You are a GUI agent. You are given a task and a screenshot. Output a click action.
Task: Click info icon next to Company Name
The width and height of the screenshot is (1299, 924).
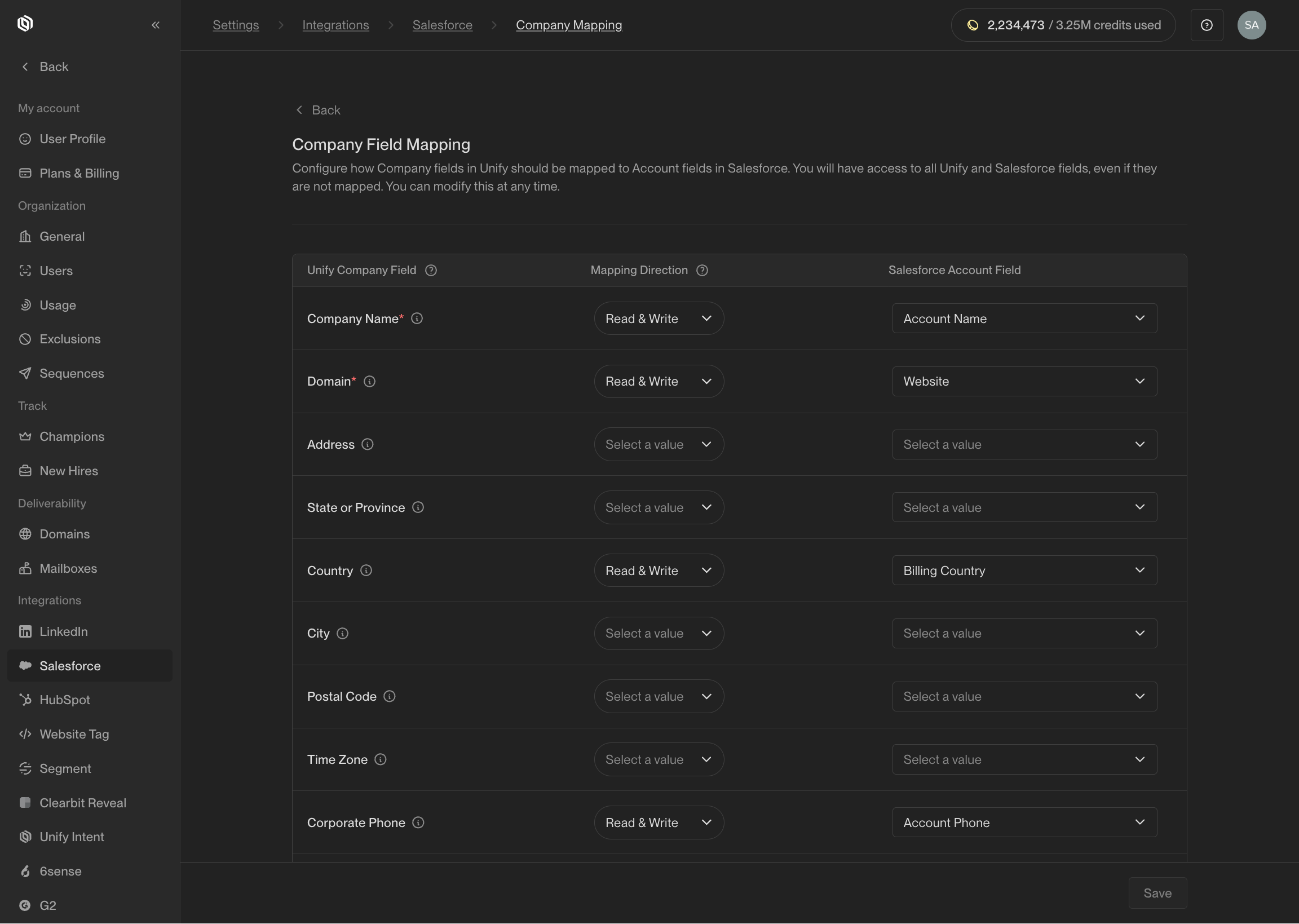coord(417,319)
